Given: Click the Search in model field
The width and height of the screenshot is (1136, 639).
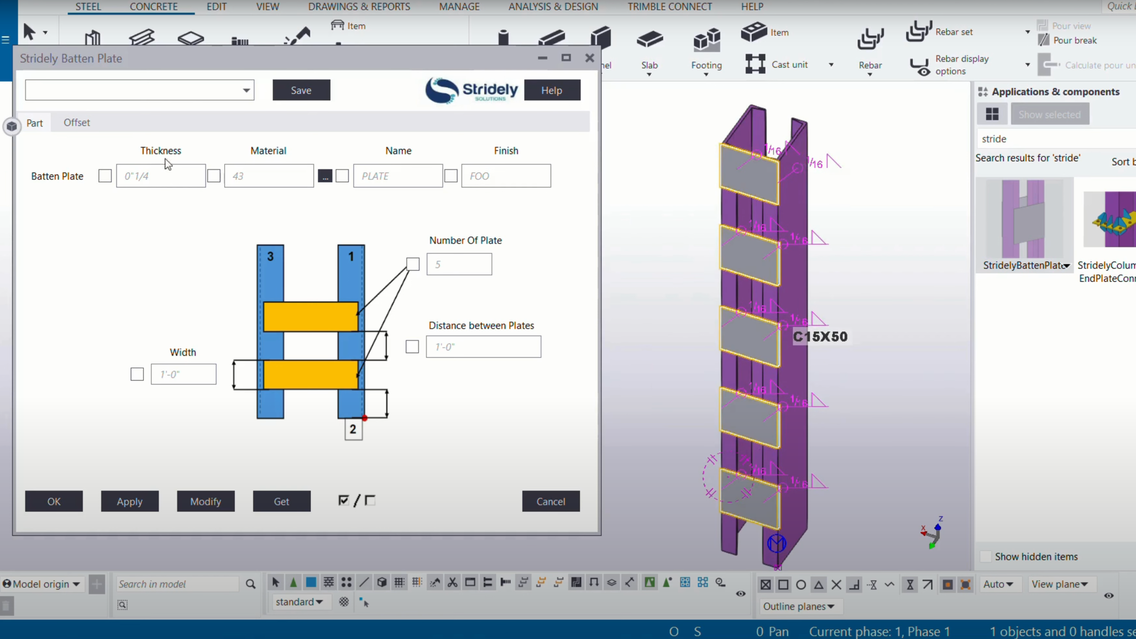Looking at the screenshot, I should [x=178, y=584].
